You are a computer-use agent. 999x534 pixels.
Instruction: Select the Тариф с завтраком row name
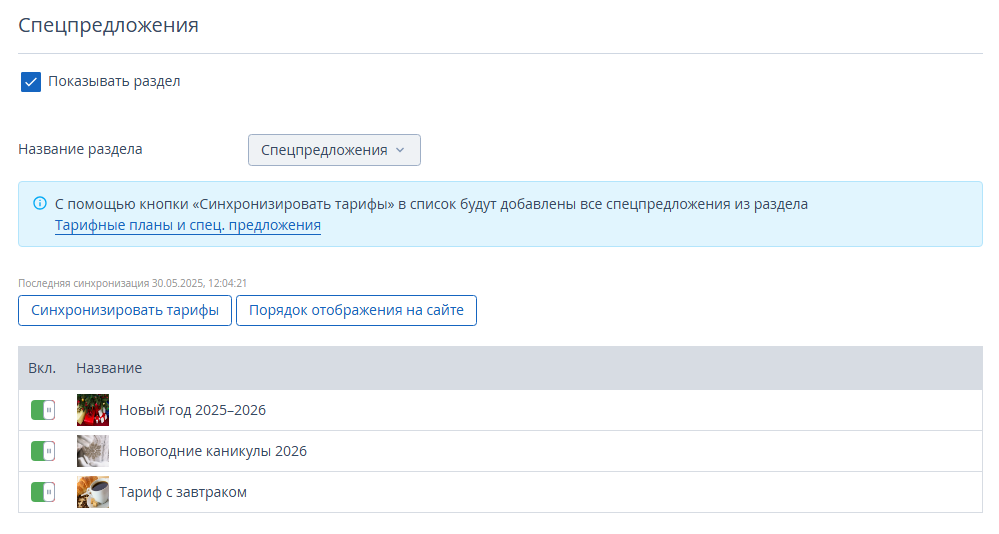183,492
